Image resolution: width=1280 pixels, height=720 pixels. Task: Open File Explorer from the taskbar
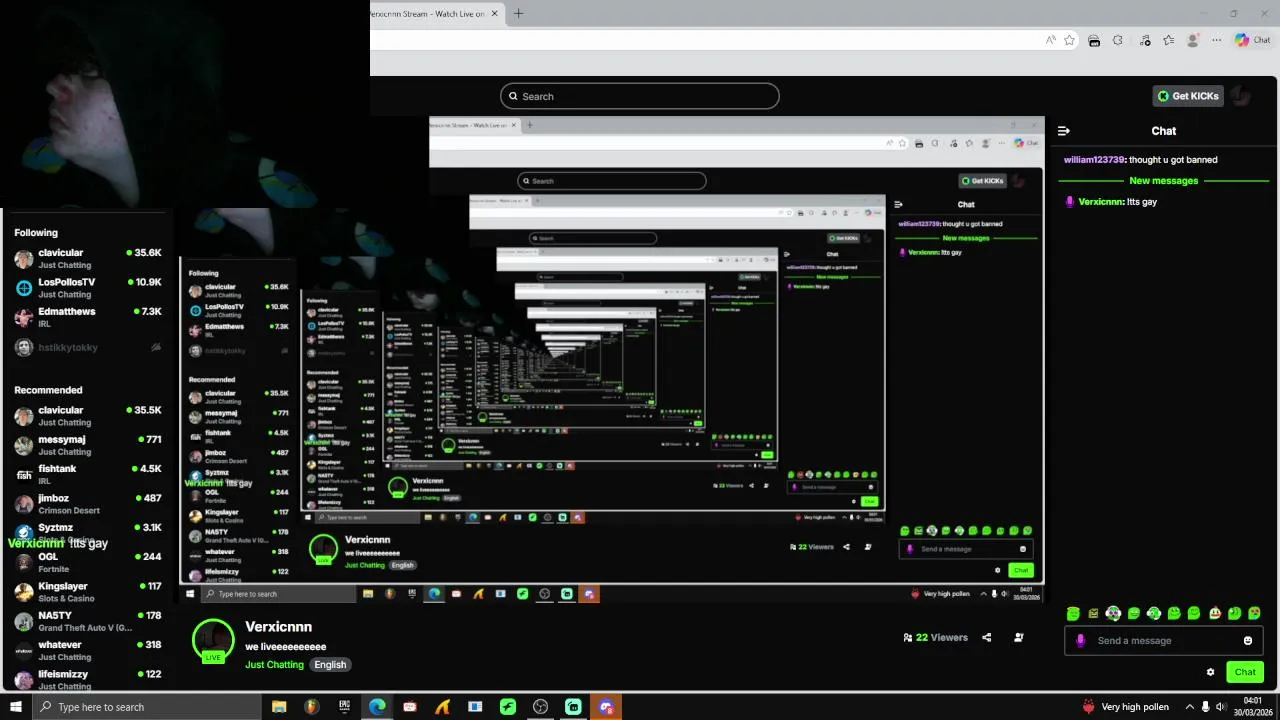point(279,707)
